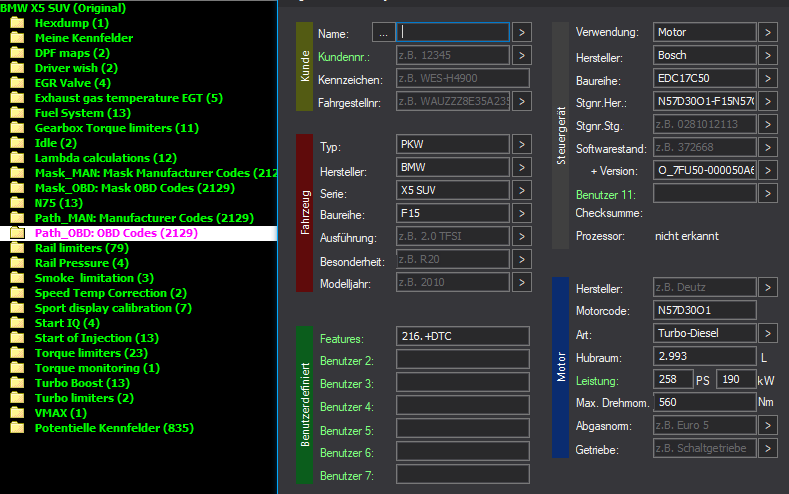Select highlighted Path_OBD: OBD Codes (2129)
The width and height of the screenshot is (789, 494).
click(116, 233)
